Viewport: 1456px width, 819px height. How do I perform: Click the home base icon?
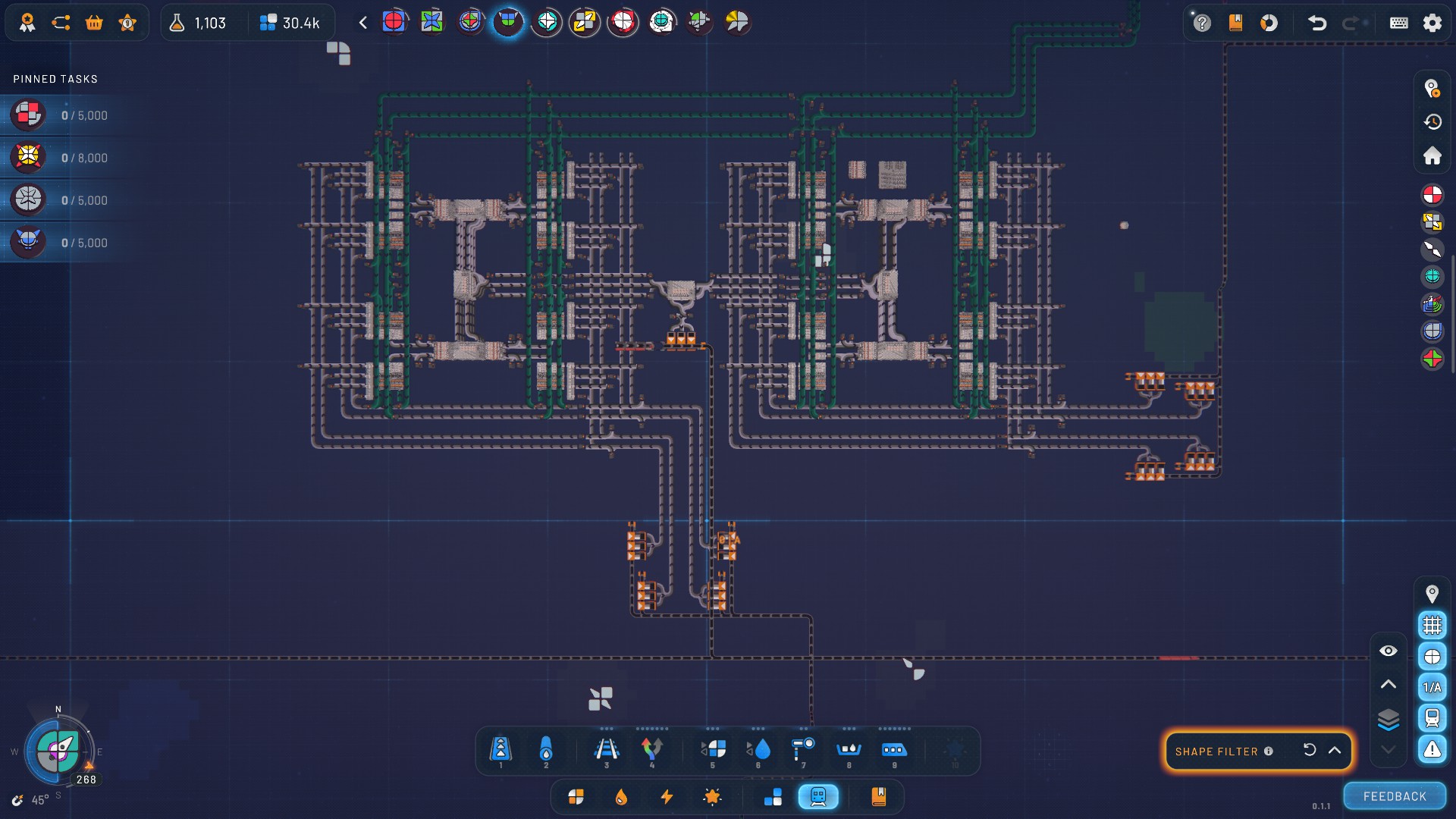1432,156
